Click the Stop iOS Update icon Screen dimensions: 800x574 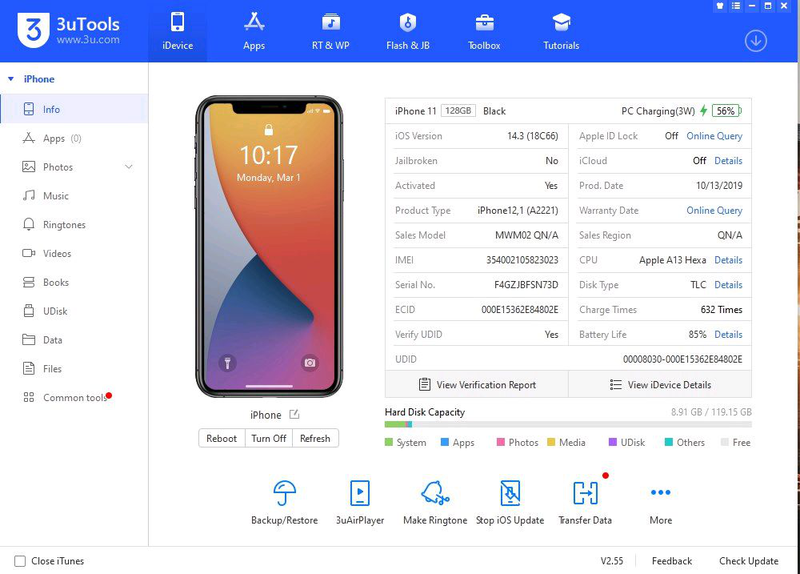510,493
